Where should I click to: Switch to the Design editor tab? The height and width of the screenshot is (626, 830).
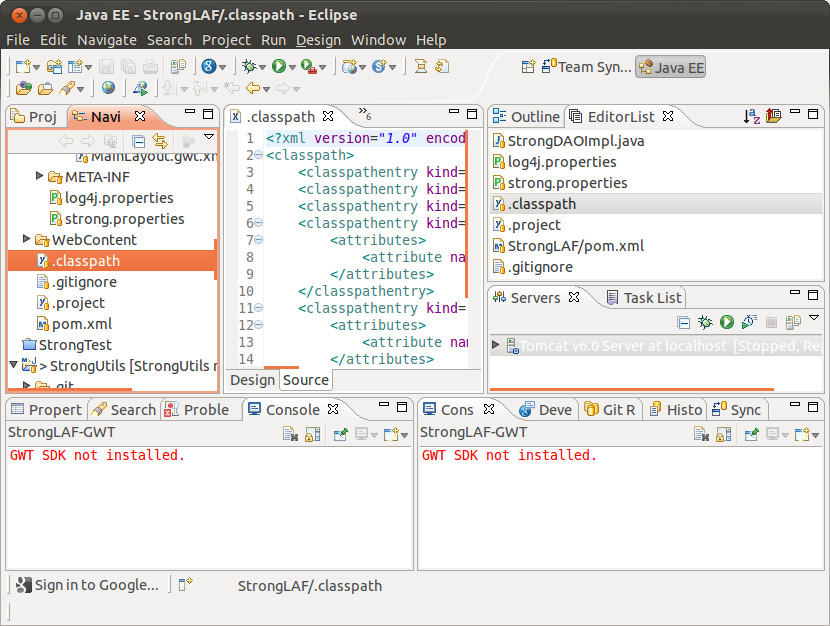252,380
